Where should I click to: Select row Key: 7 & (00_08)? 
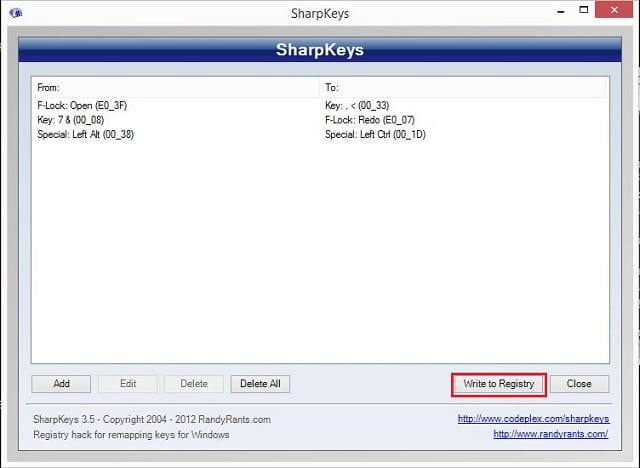click(320, 120)
